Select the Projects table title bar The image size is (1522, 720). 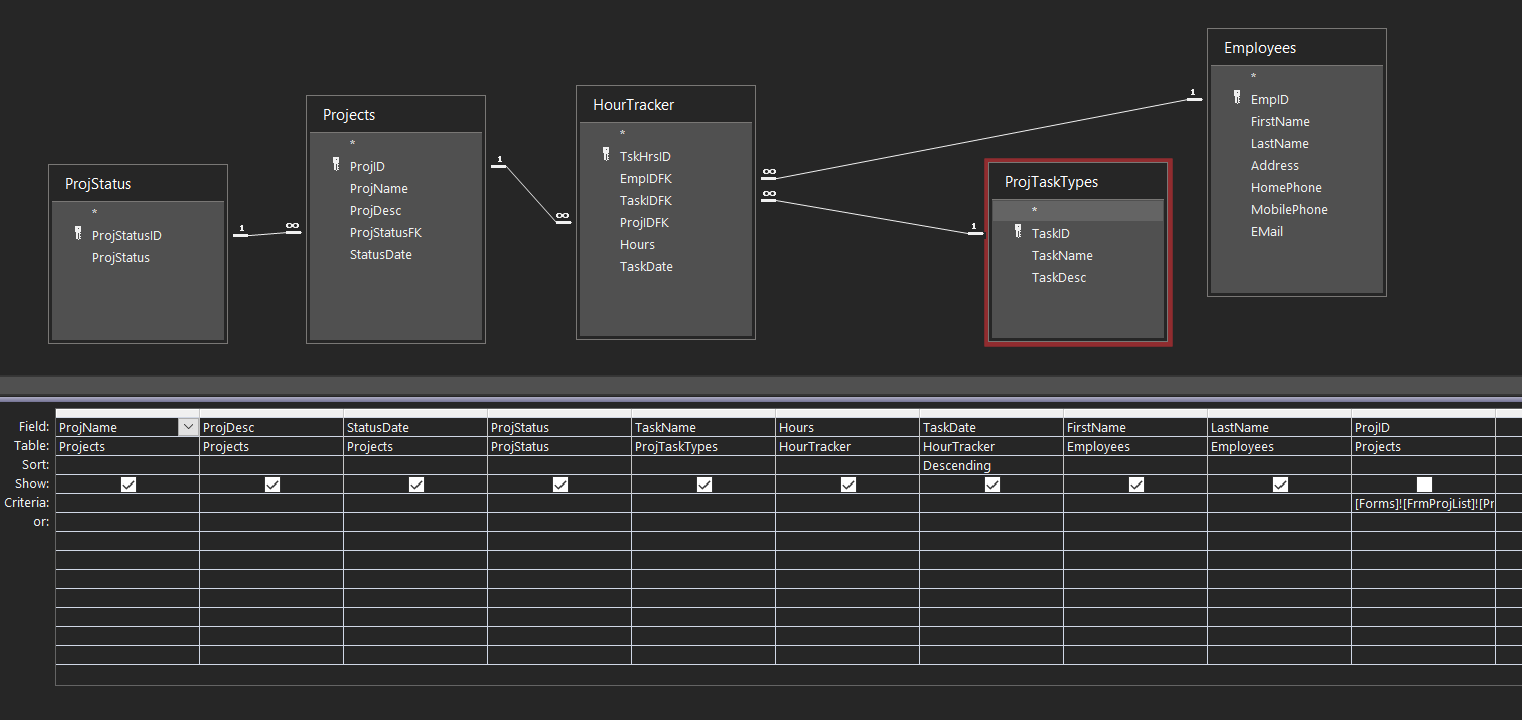pos(396,115)
